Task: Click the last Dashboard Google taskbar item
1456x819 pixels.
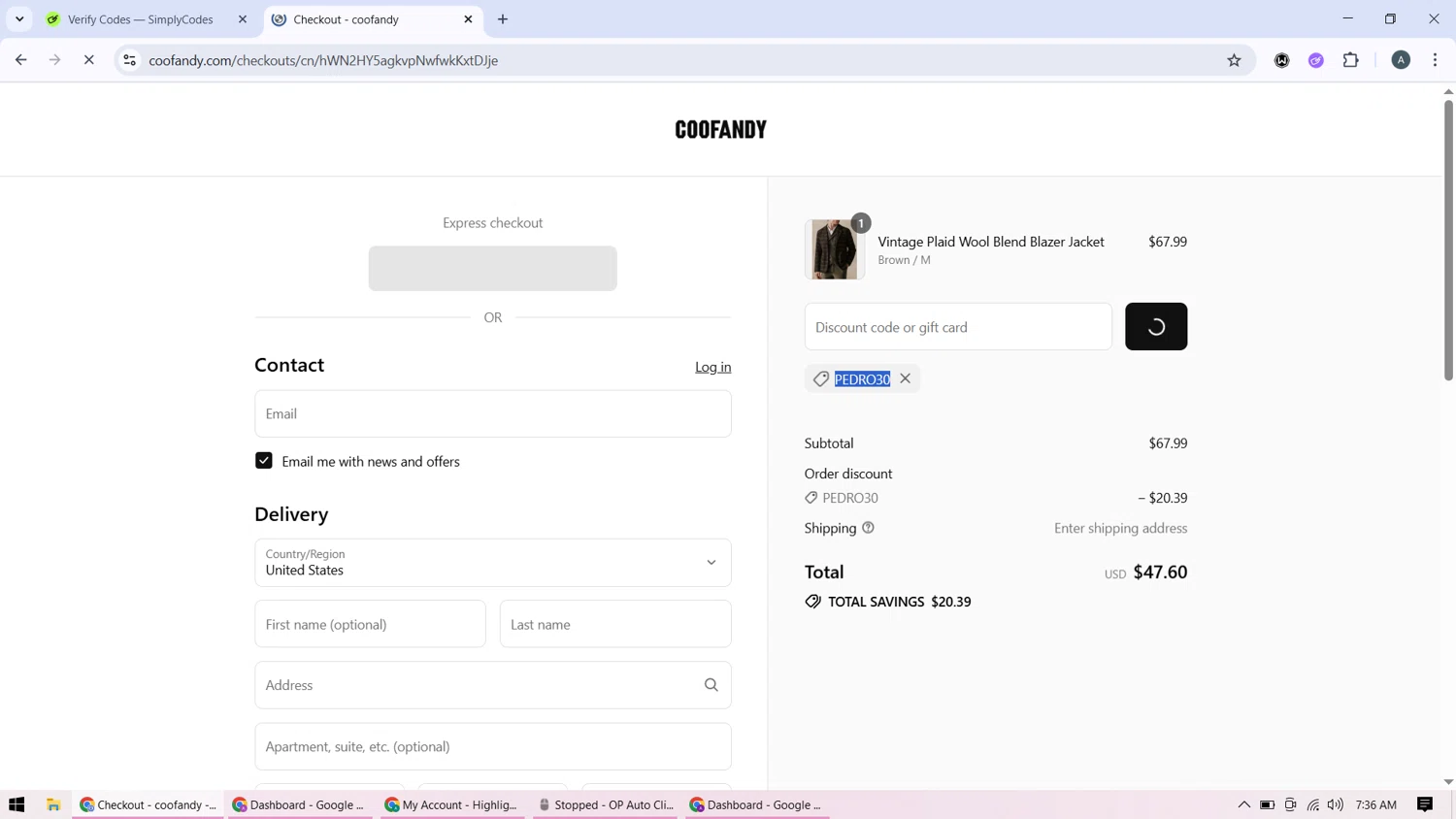Action: tap(757, 804)
